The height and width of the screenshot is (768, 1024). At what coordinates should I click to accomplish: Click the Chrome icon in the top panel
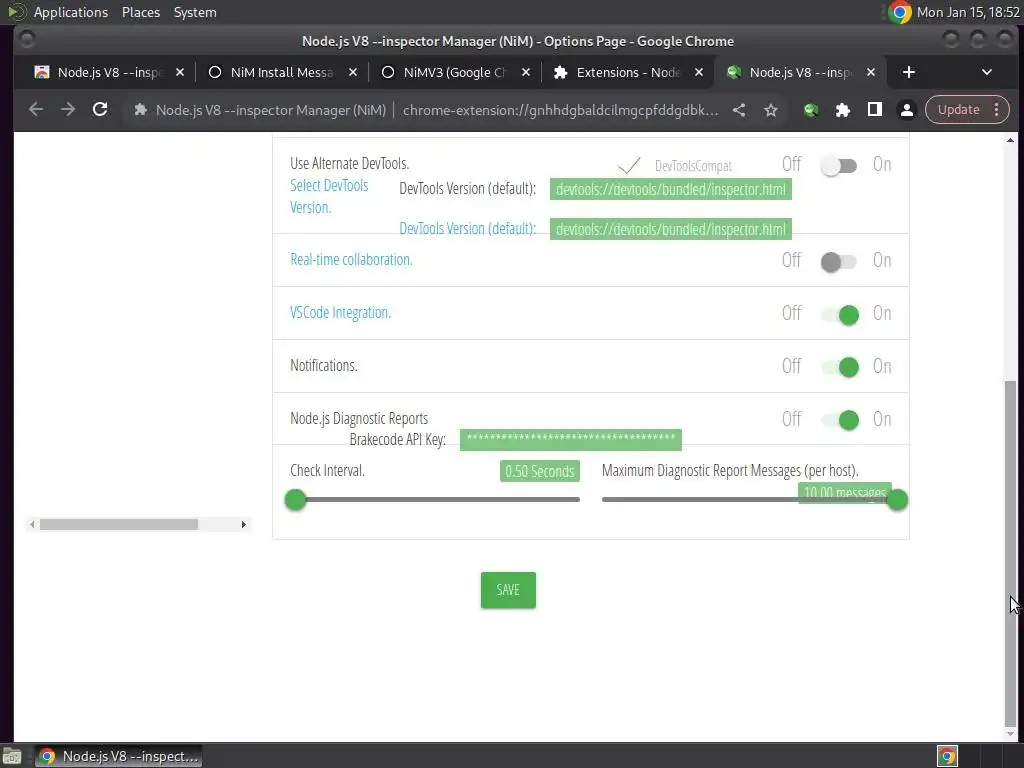coord(899,12)
